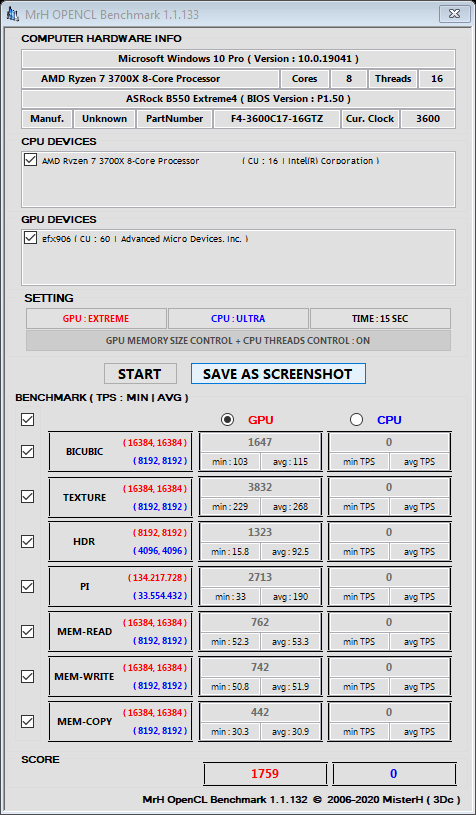Click SAVE AS SCREENSHOT button
The image size is (476, 815).
(x=278, y=374)
